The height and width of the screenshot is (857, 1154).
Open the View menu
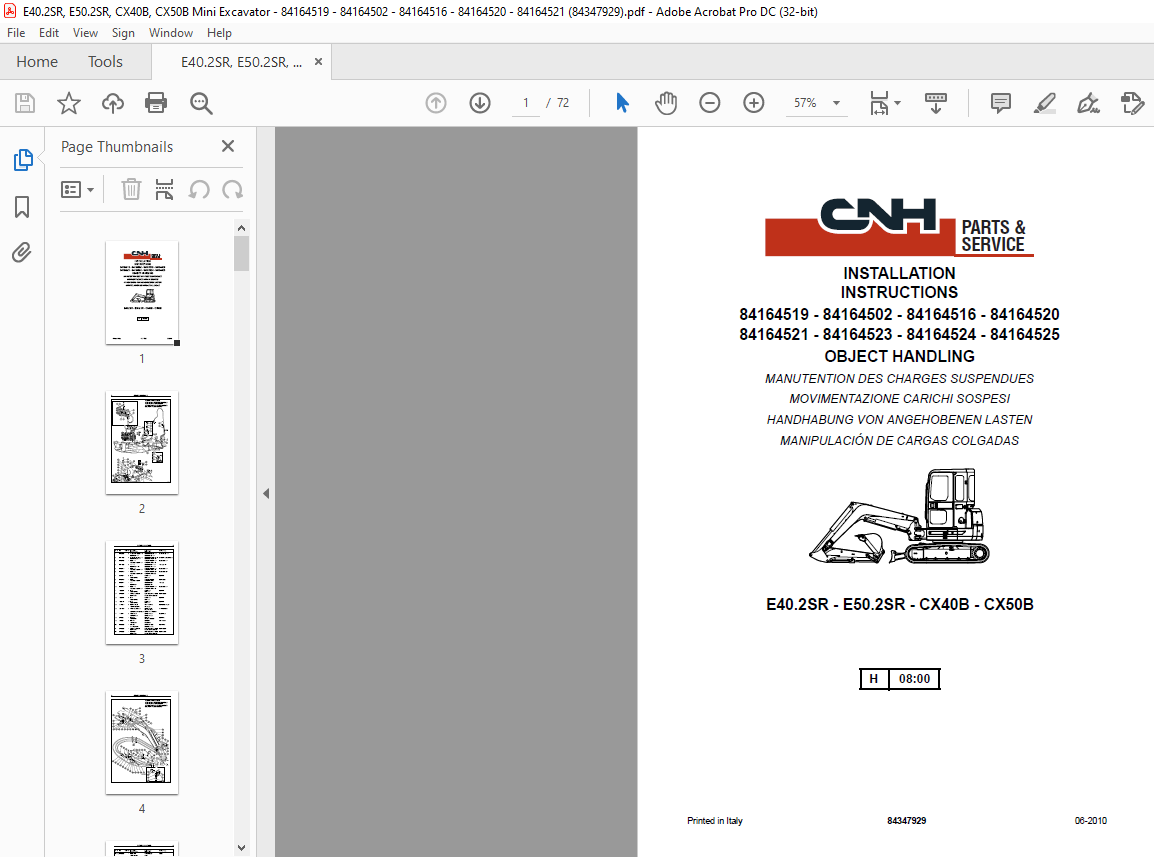85,33
